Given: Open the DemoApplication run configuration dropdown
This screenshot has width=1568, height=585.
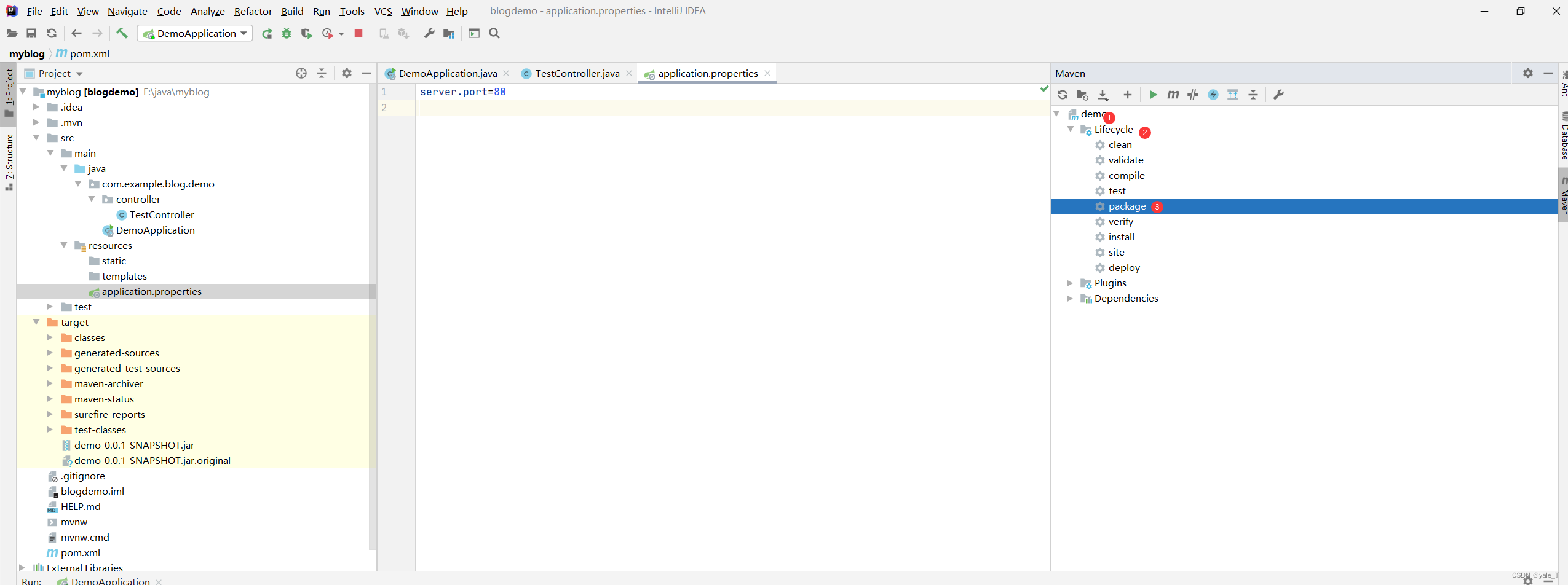Looking at the screenshot, I should [x=196, y=33].
